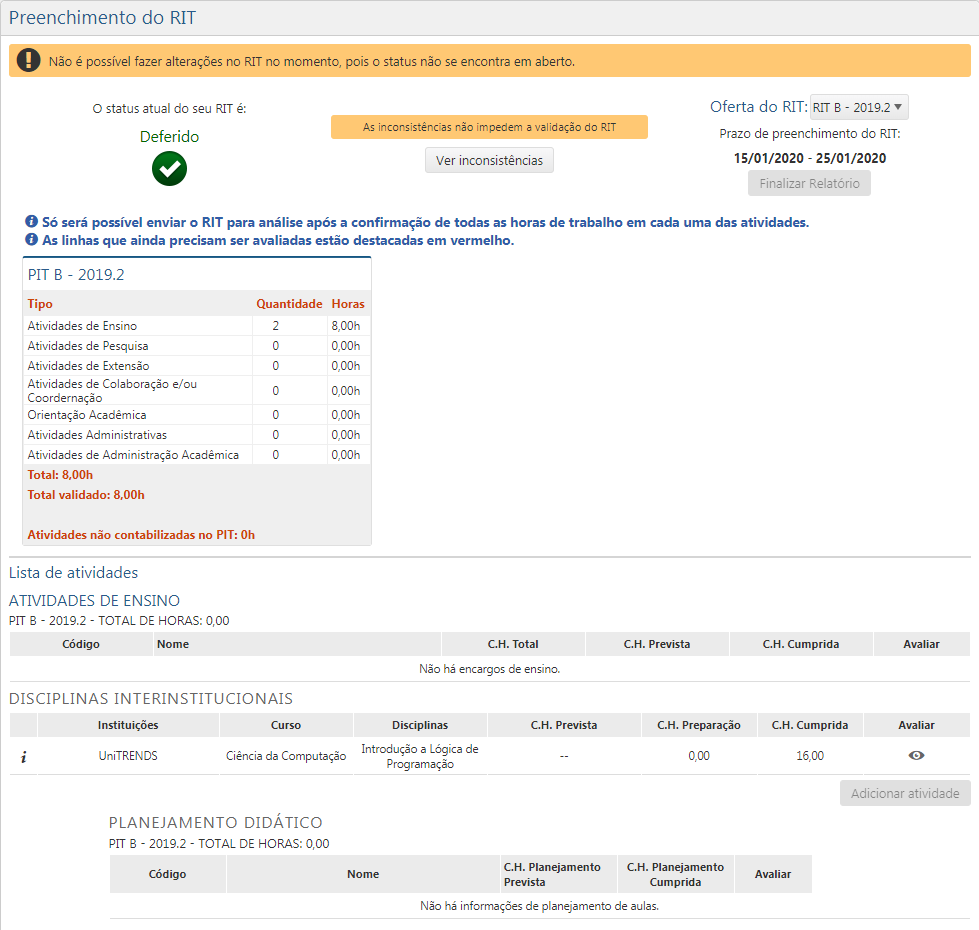
Task: Open the Oferta do RIT dropdown
Action: 858,107
